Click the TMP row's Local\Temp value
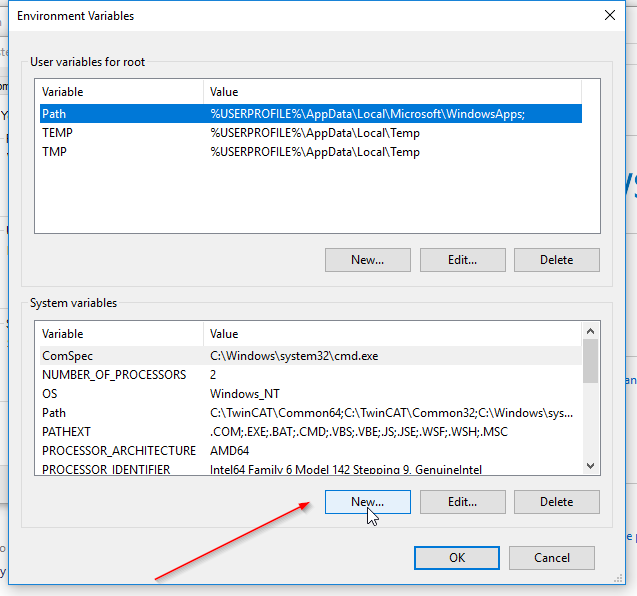The height and width of the screenshot is (596, 637). [315, 152]
